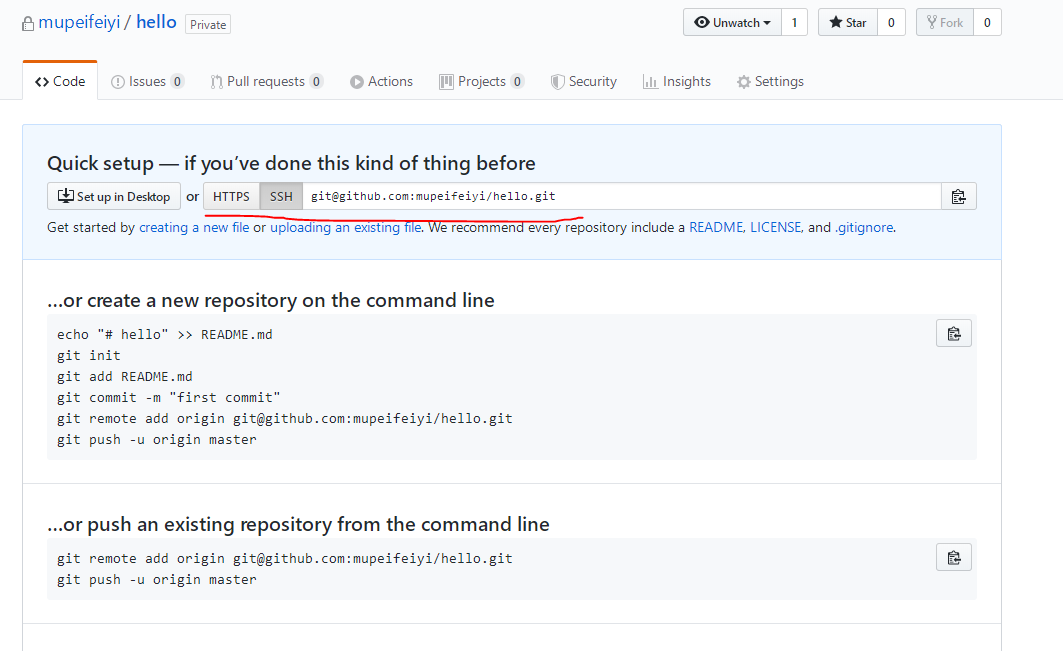Copy the create new repository commands

coord(954,334)
